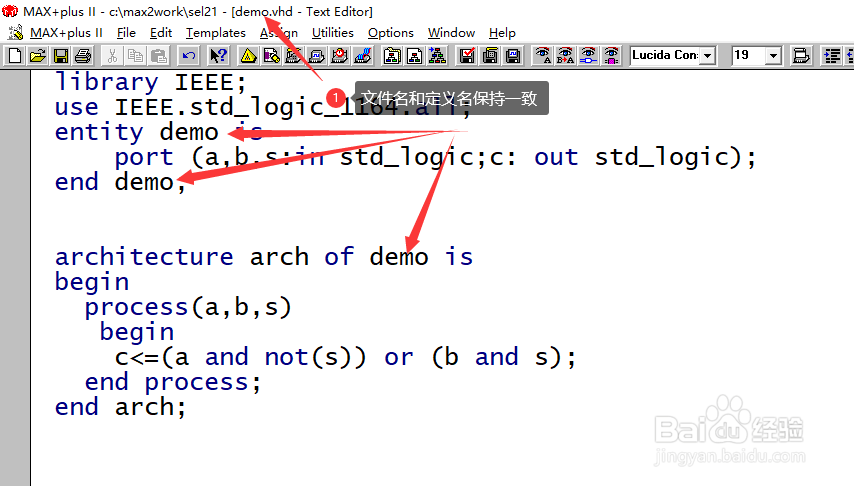This screenshot has height=486, width=854.
Task: Open the Window menu
Action: pyautogui.click(x=451, y=33)
